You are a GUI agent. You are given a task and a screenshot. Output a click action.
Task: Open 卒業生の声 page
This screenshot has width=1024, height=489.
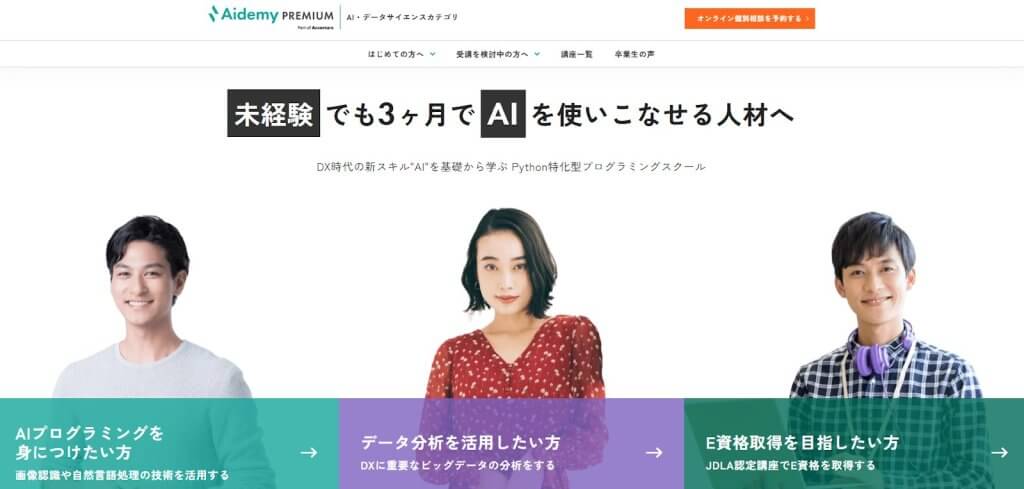click(634, 54)
